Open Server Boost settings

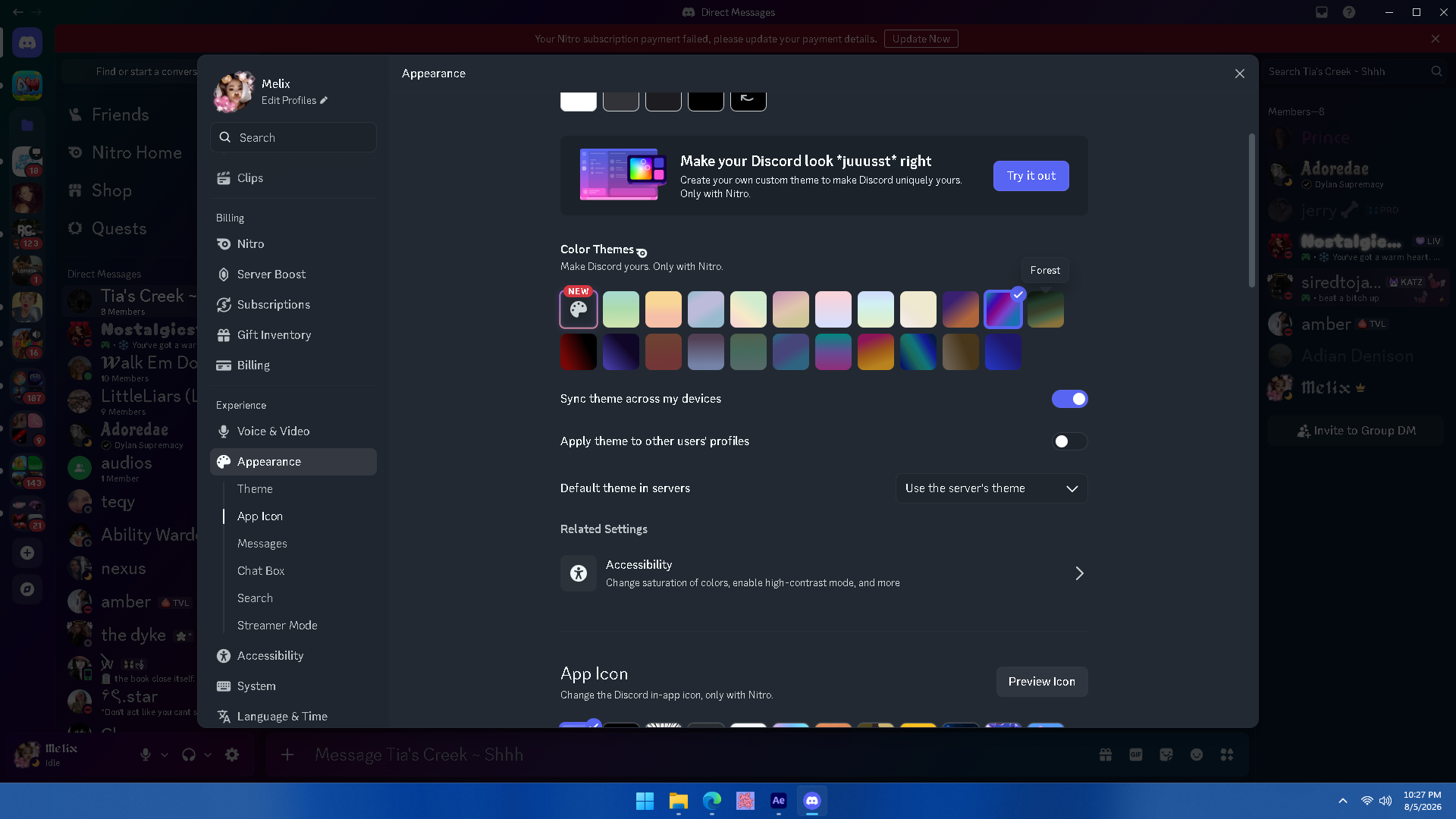tap(293, 275)
